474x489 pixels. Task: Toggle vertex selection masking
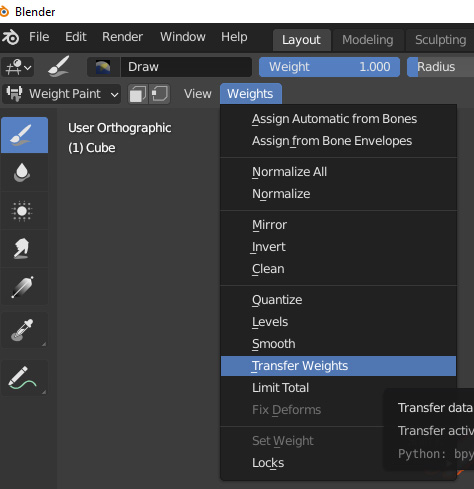tap(160, 94)
